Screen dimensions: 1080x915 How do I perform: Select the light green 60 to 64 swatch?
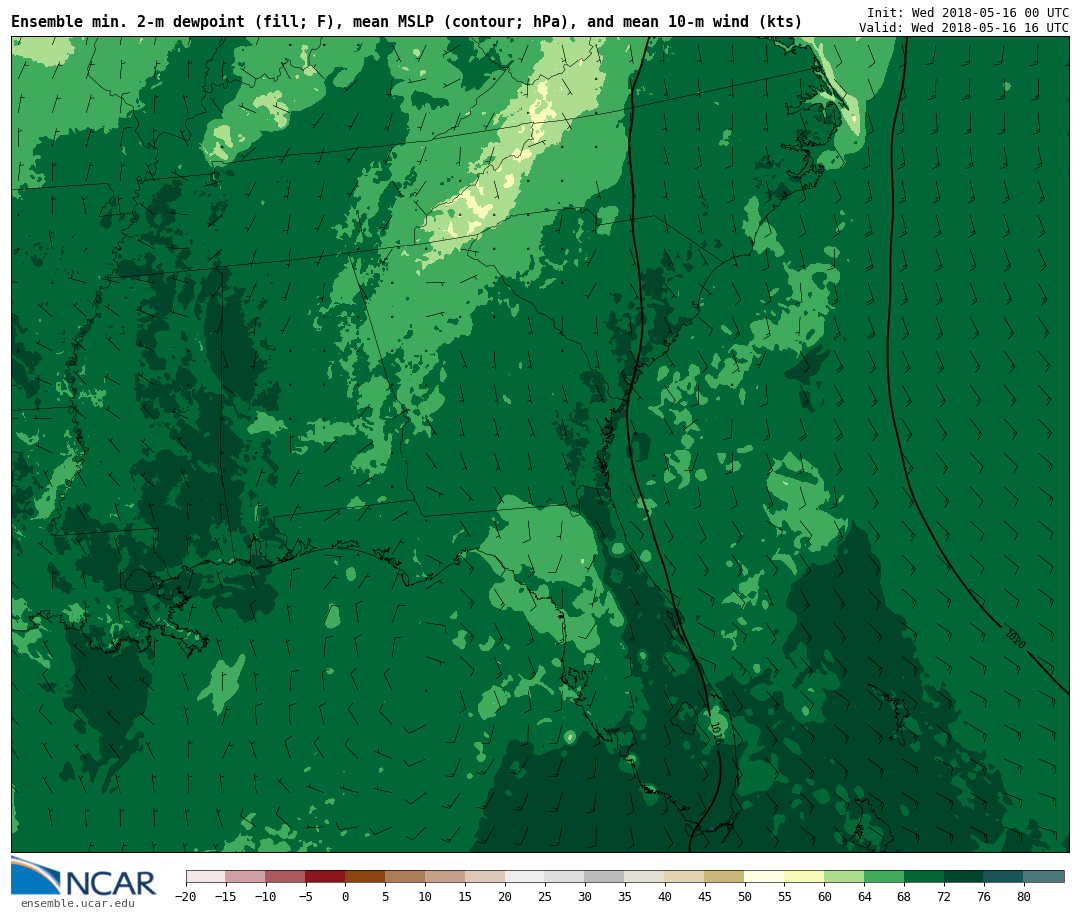click(844, 877)
